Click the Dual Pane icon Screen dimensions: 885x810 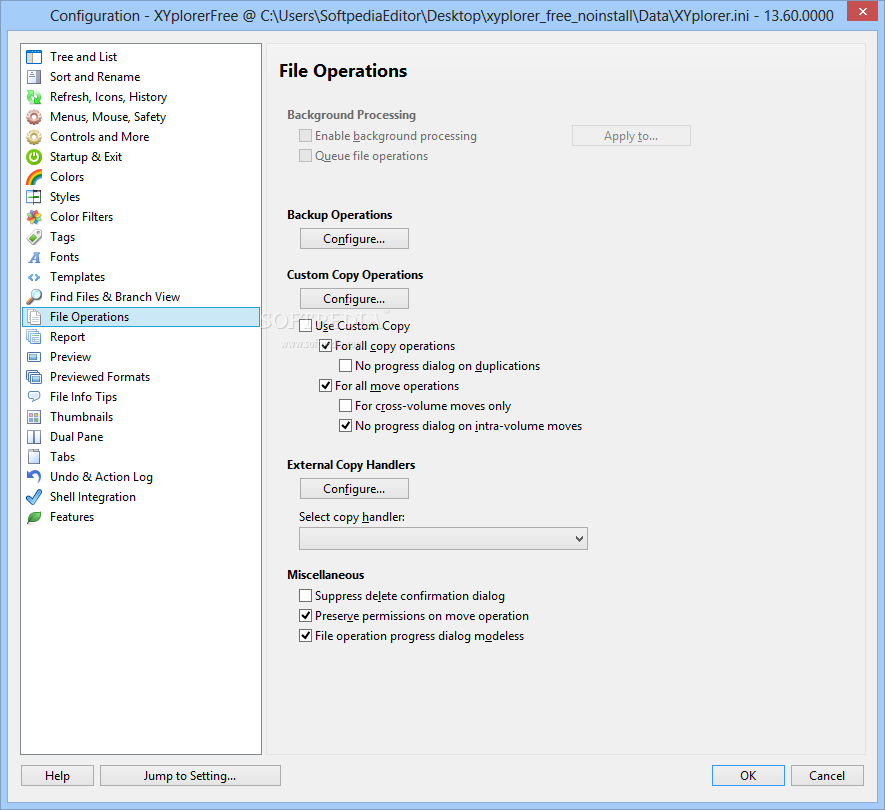pyautogui.click(x=34, y=437)
